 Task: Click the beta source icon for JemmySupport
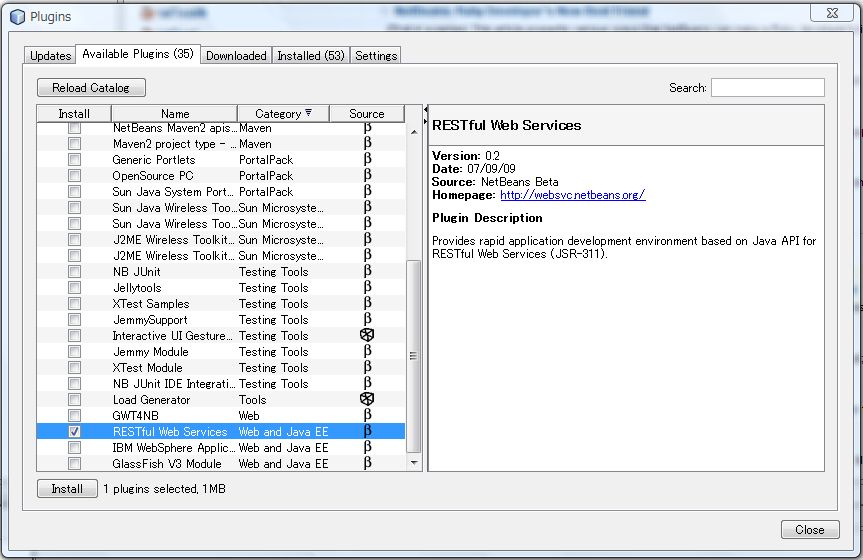(x=367, y=319)
